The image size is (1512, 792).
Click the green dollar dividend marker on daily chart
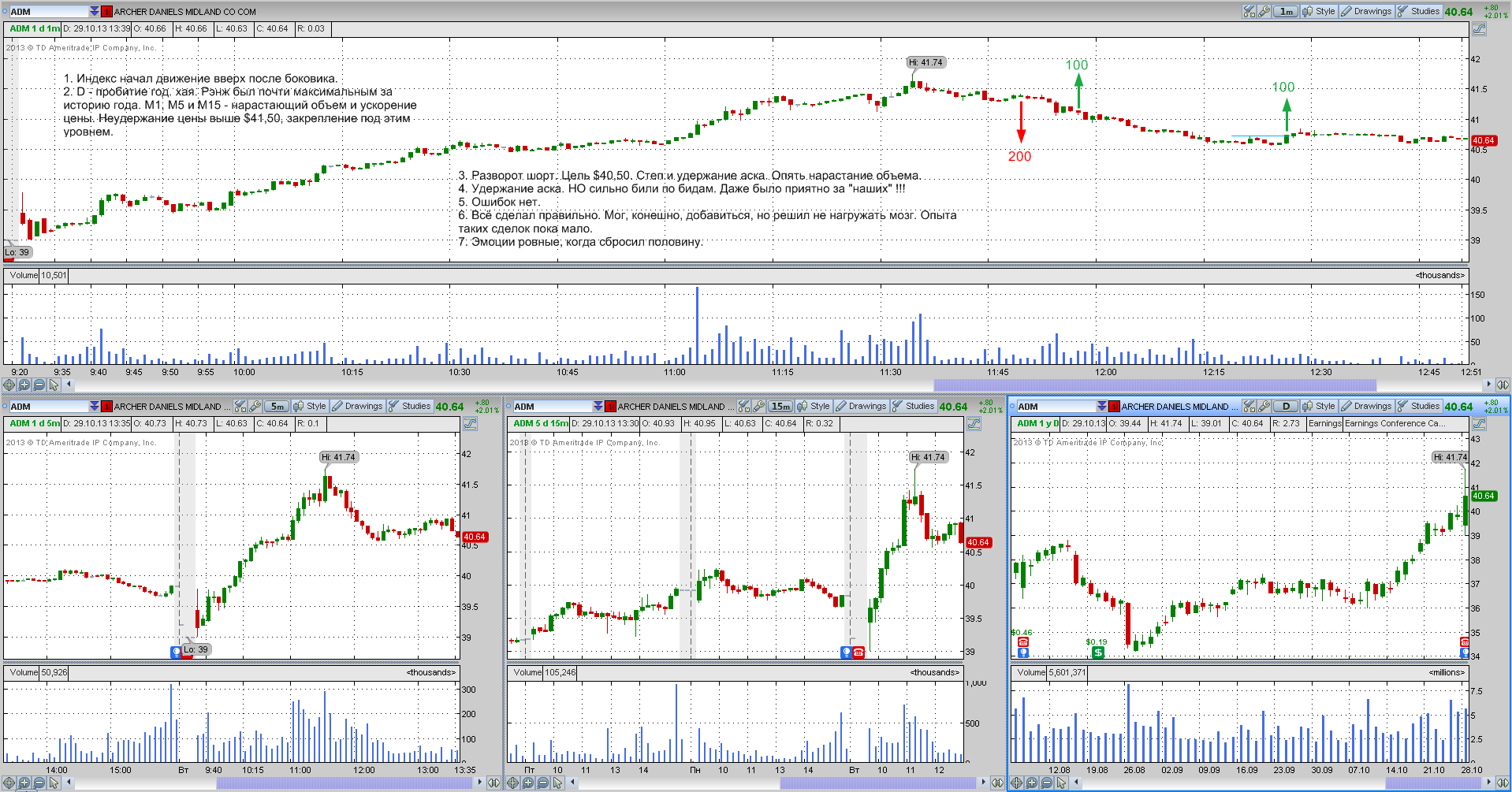pos(1098,653)
